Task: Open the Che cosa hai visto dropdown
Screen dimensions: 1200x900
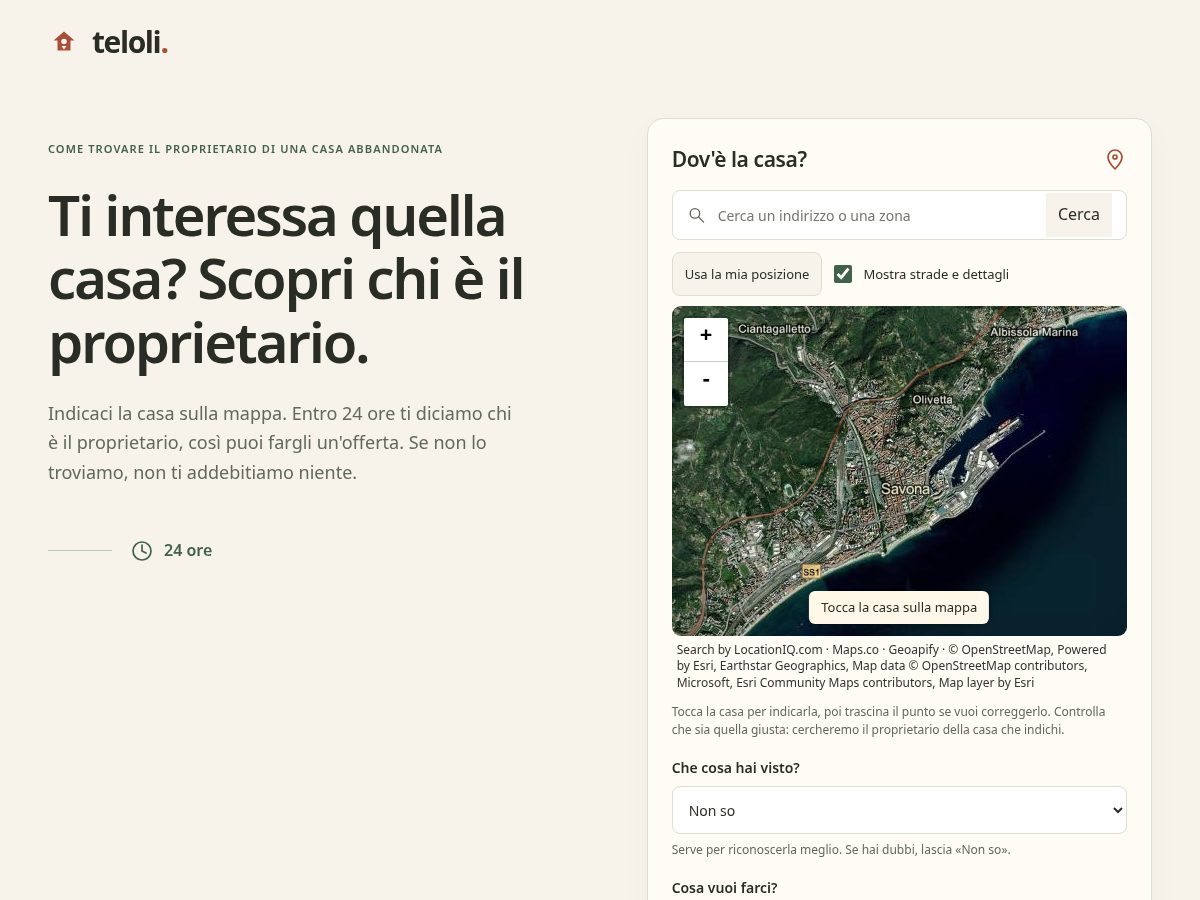Action: coord(899,810)
